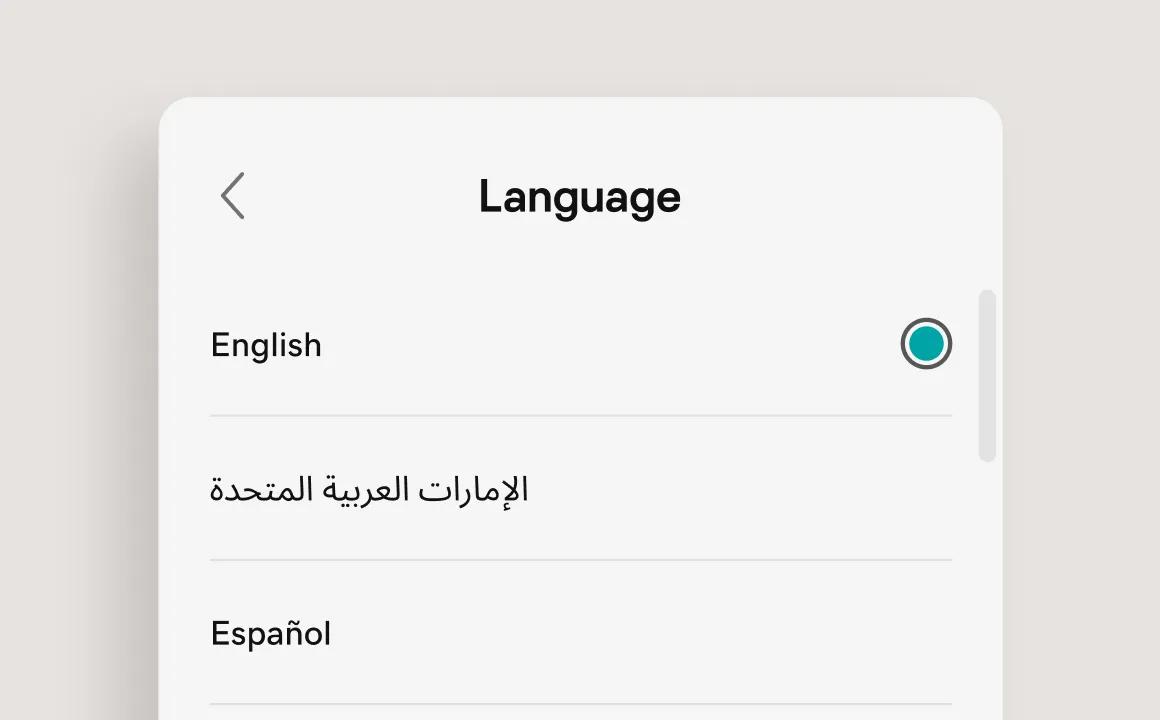Image resolution: width=1160 pixels, height=720 pixels.
Task: Tap the separator above Español
Action: pos(580,556)
